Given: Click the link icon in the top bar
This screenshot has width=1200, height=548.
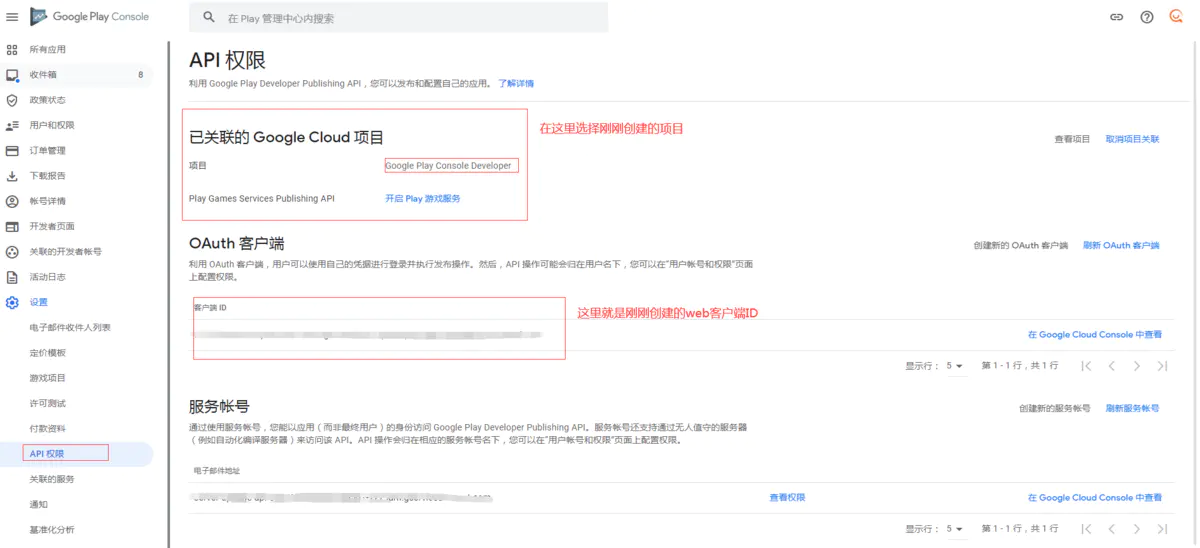Looking at the screenshot, I should tap(1117, 17).
